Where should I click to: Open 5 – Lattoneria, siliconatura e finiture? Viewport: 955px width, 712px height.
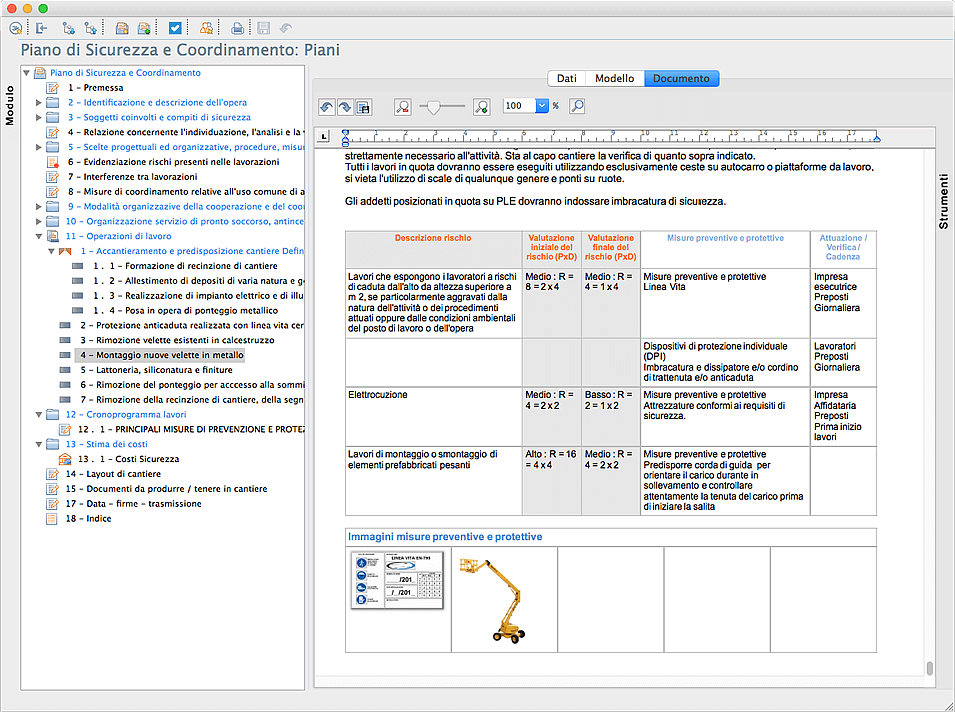[157, 370]
